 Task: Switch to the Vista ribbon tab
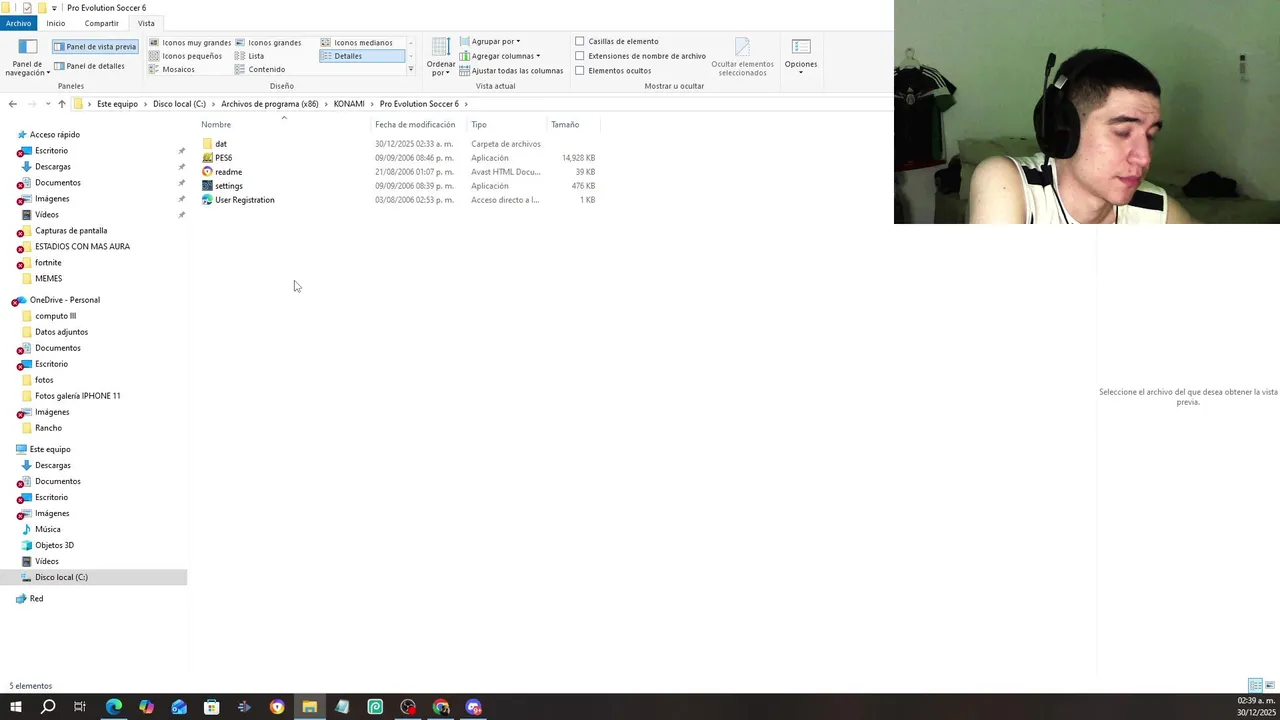pyautogui.click(x=146, y=23)
